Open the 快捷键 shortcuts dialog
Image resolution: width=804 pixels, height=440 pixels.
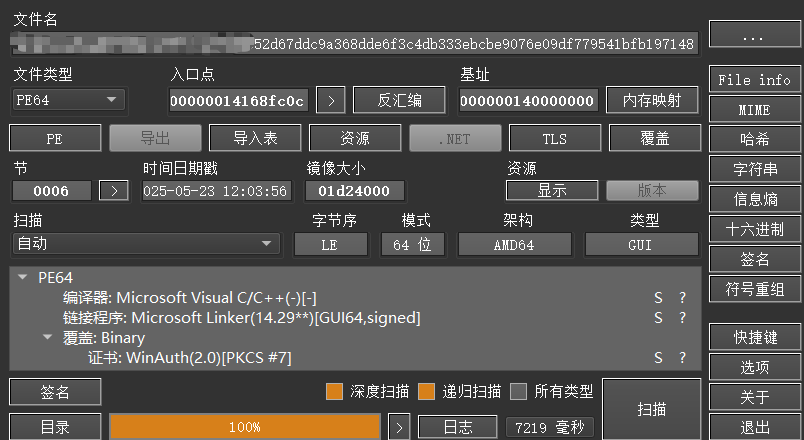tap(754, 337)
